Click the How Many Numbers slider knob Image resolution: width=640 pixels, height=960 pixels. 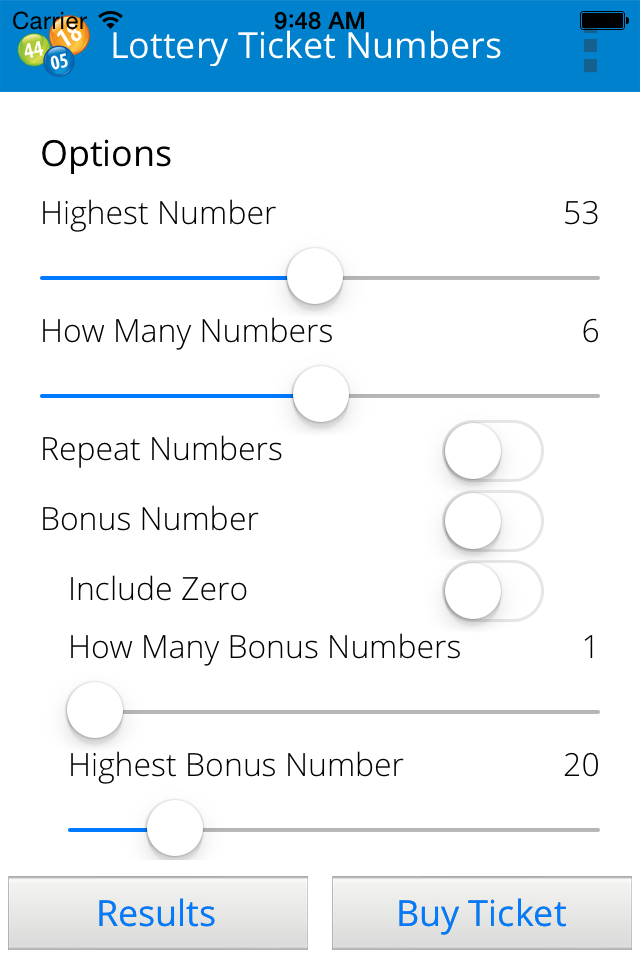[x=321, y=395]
